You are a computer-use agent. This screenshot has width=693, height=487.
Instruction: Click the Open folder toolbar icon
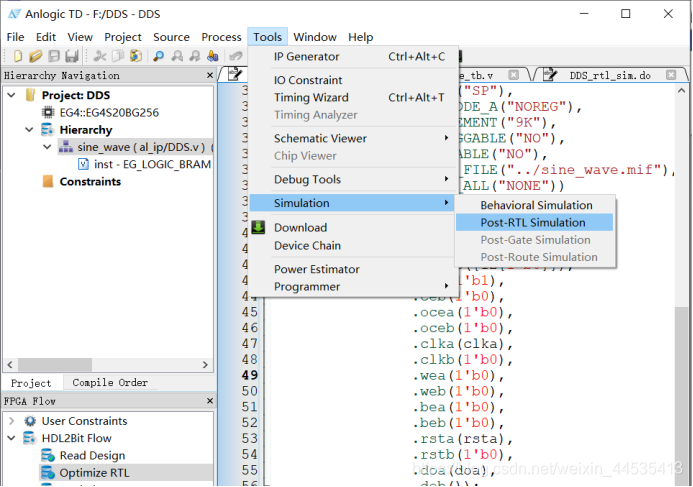(x=35, y=56)
